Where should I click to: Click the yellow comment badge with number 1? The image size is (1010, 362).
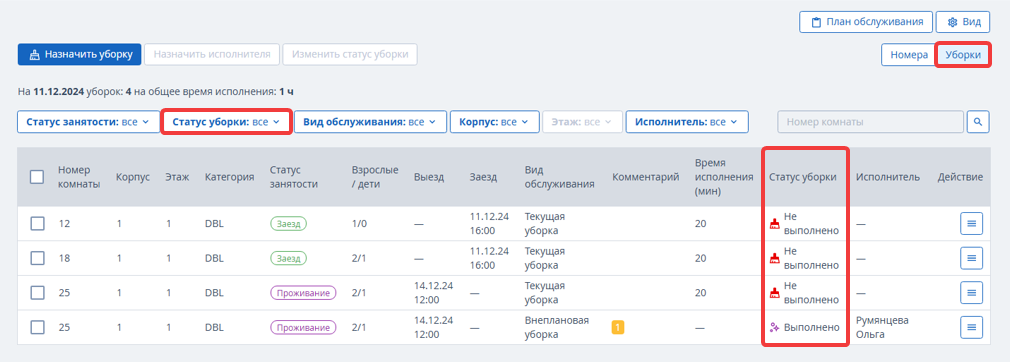pyautogui.click(x=618, y=327)
